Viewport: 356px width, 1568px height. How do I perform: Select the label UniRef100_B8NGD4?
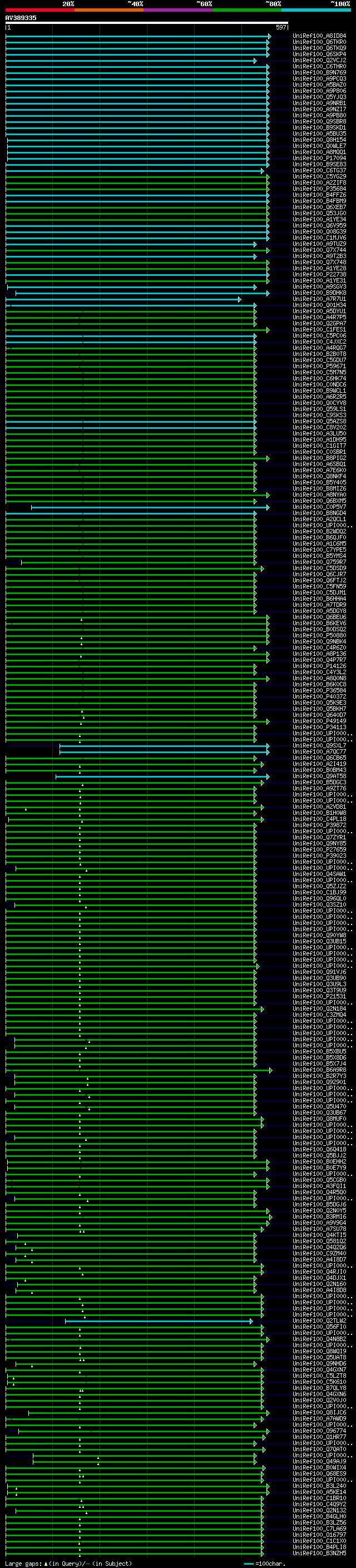tap(319, 513)
